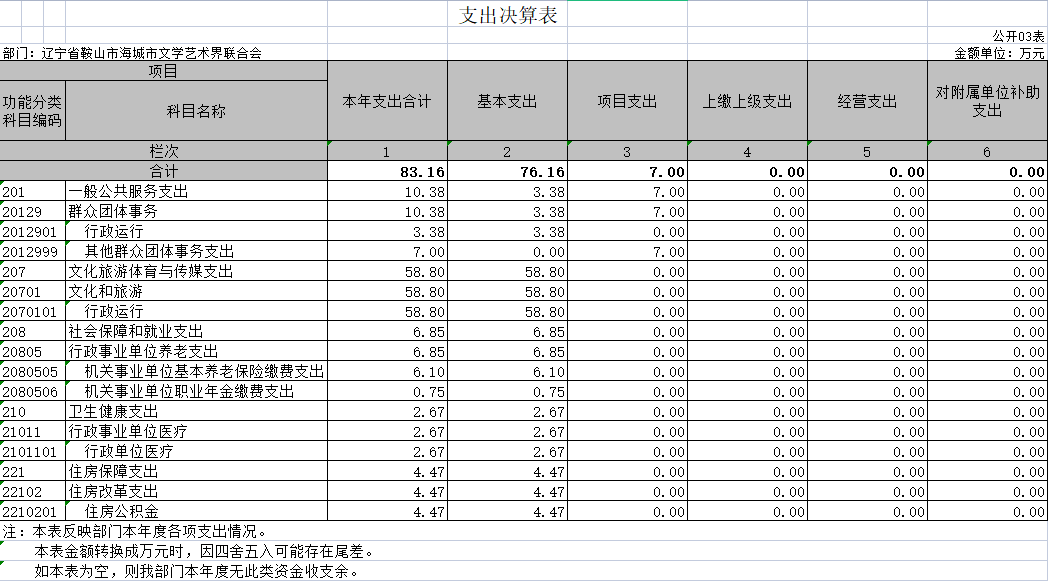Image resolution: width=1048 pixels, height=581 pixels.
Task: Click the 住房公积金 cell
Action: [x=196, y=512]
